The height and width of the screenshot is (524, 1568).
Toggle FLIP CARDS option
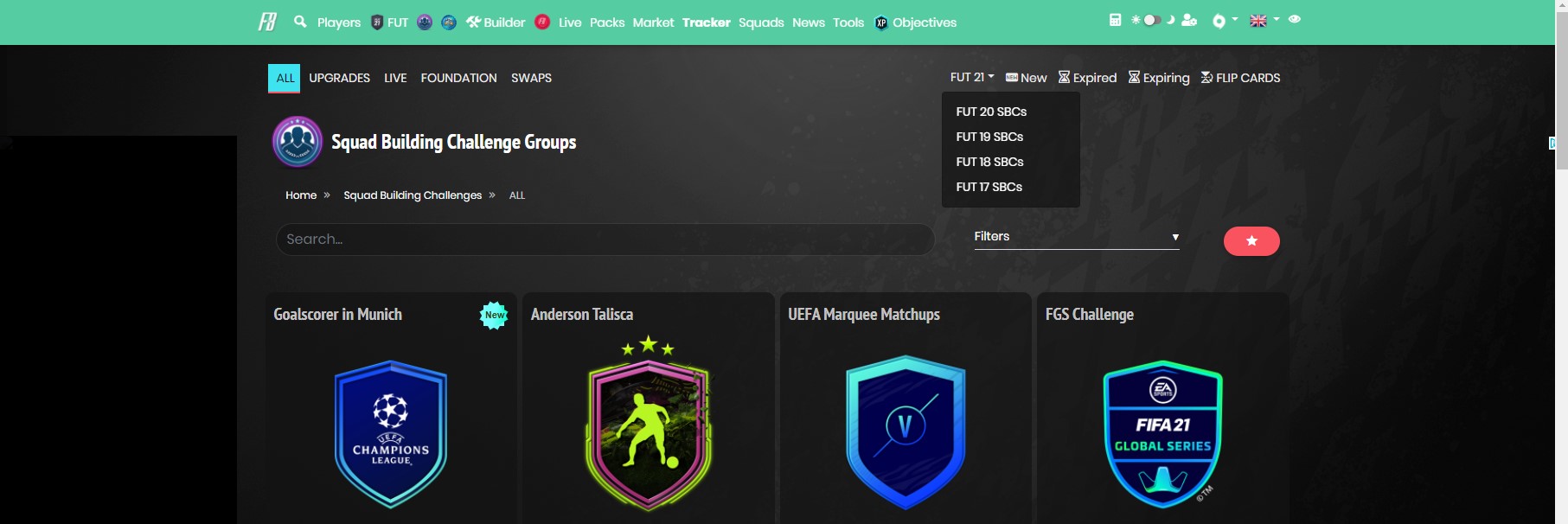(1240, 78)
